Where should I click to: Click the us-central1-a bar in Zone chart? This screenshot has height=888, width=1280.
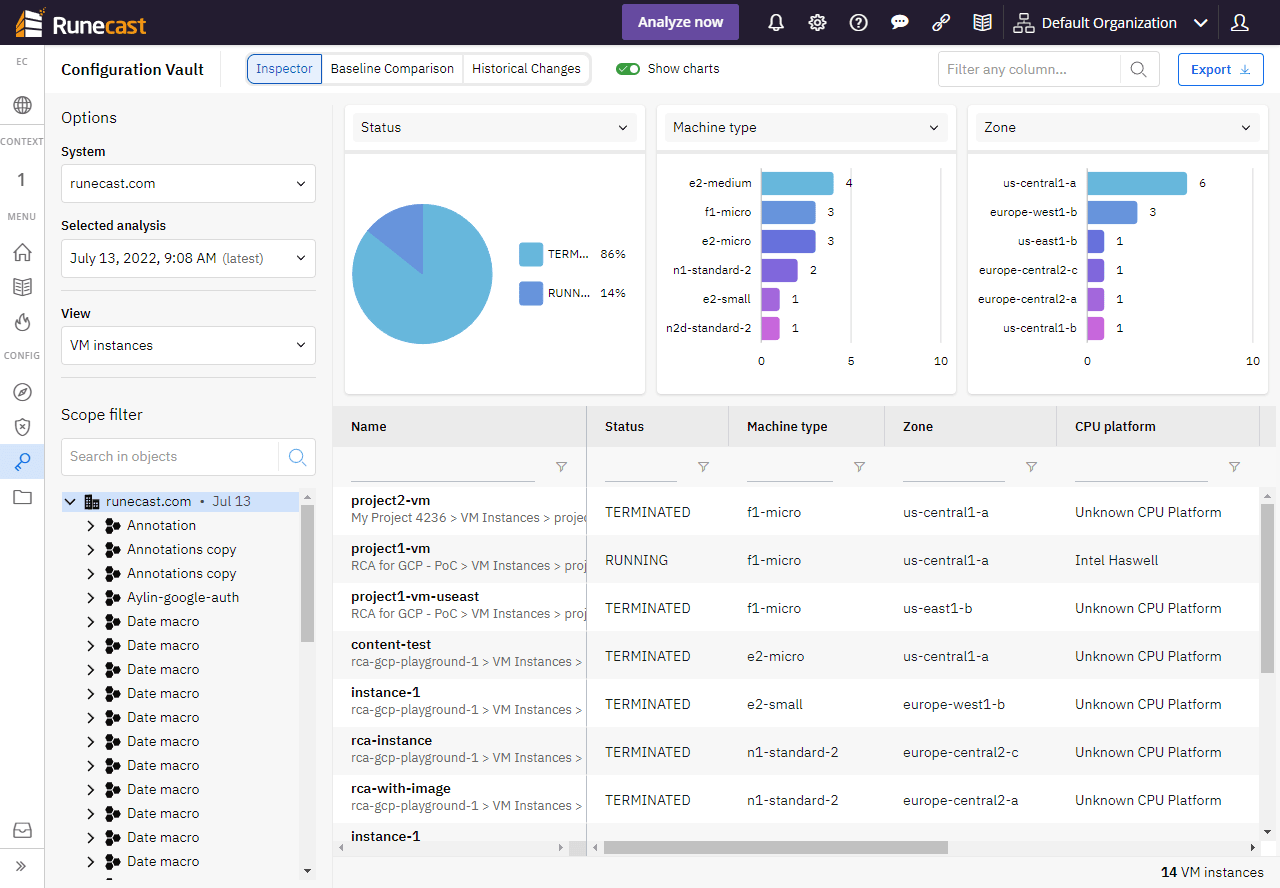(1137, 183)
